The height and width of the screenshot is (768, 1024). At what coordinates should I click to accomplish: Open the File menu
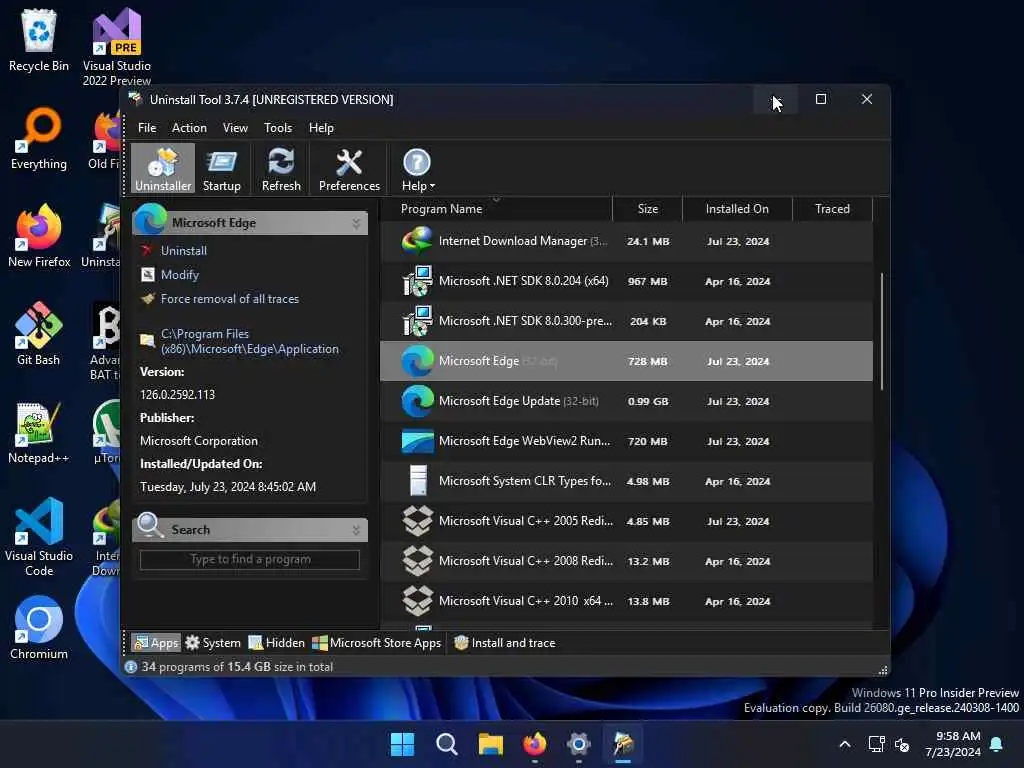click(147, 128)
